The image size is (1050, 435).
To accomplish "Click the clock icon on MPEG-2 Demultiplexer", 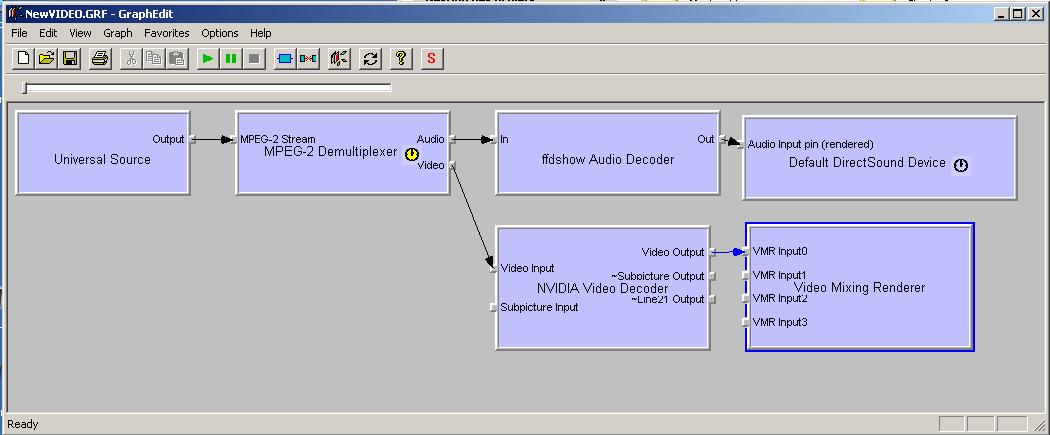I will pyautogui.click(x=412, y=155).
